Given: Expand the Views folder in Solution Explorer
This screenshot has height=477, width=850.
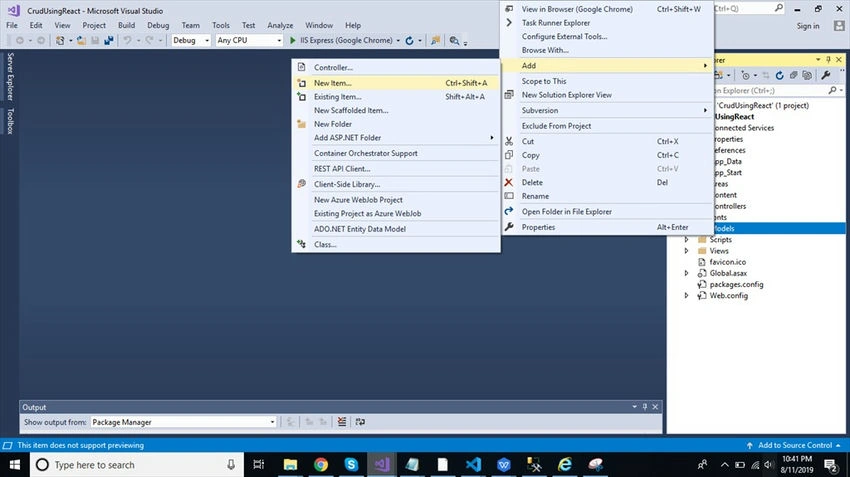Looking at the screenshot, I should point(686,251).
